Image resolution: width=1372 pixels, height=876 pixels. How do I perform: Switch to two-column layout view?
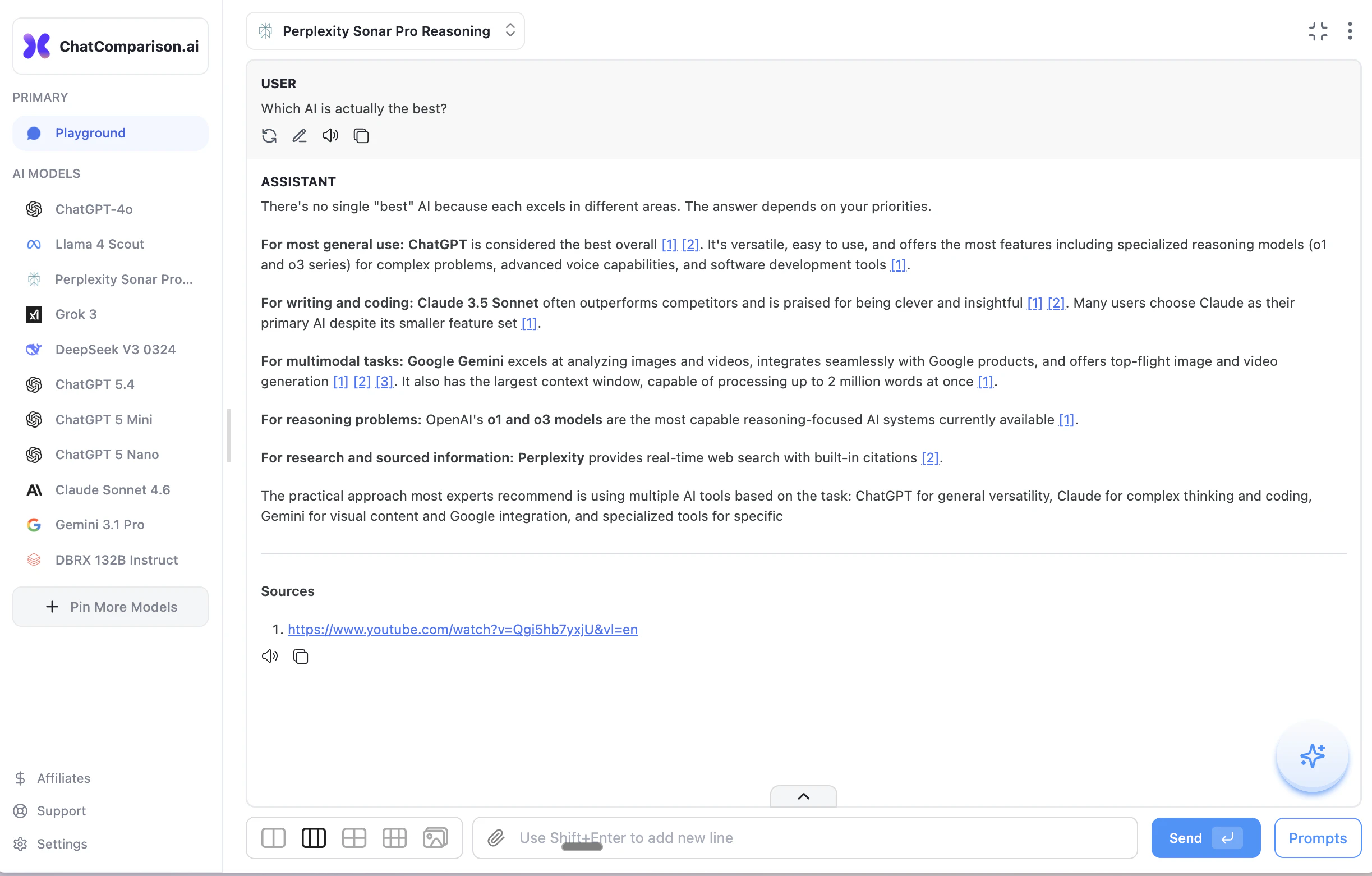273,838
